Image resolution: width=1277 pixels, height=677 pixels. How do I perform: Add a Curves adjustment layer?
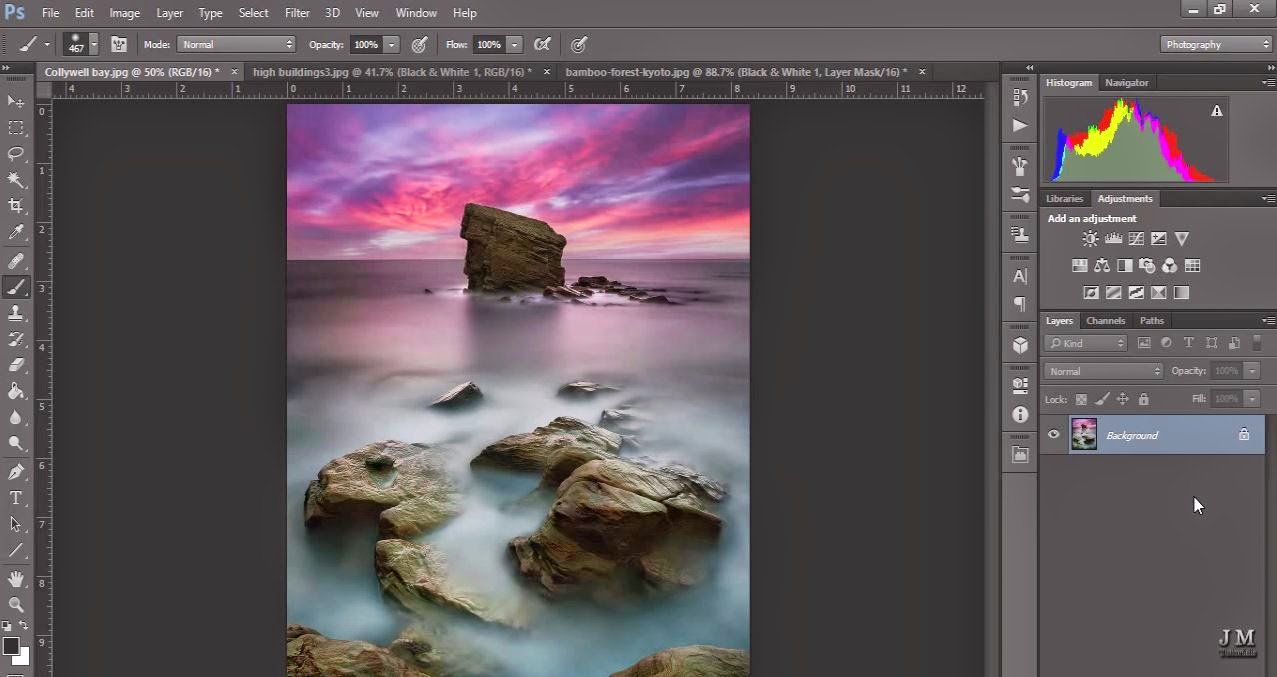click(x=1135, y=238)
